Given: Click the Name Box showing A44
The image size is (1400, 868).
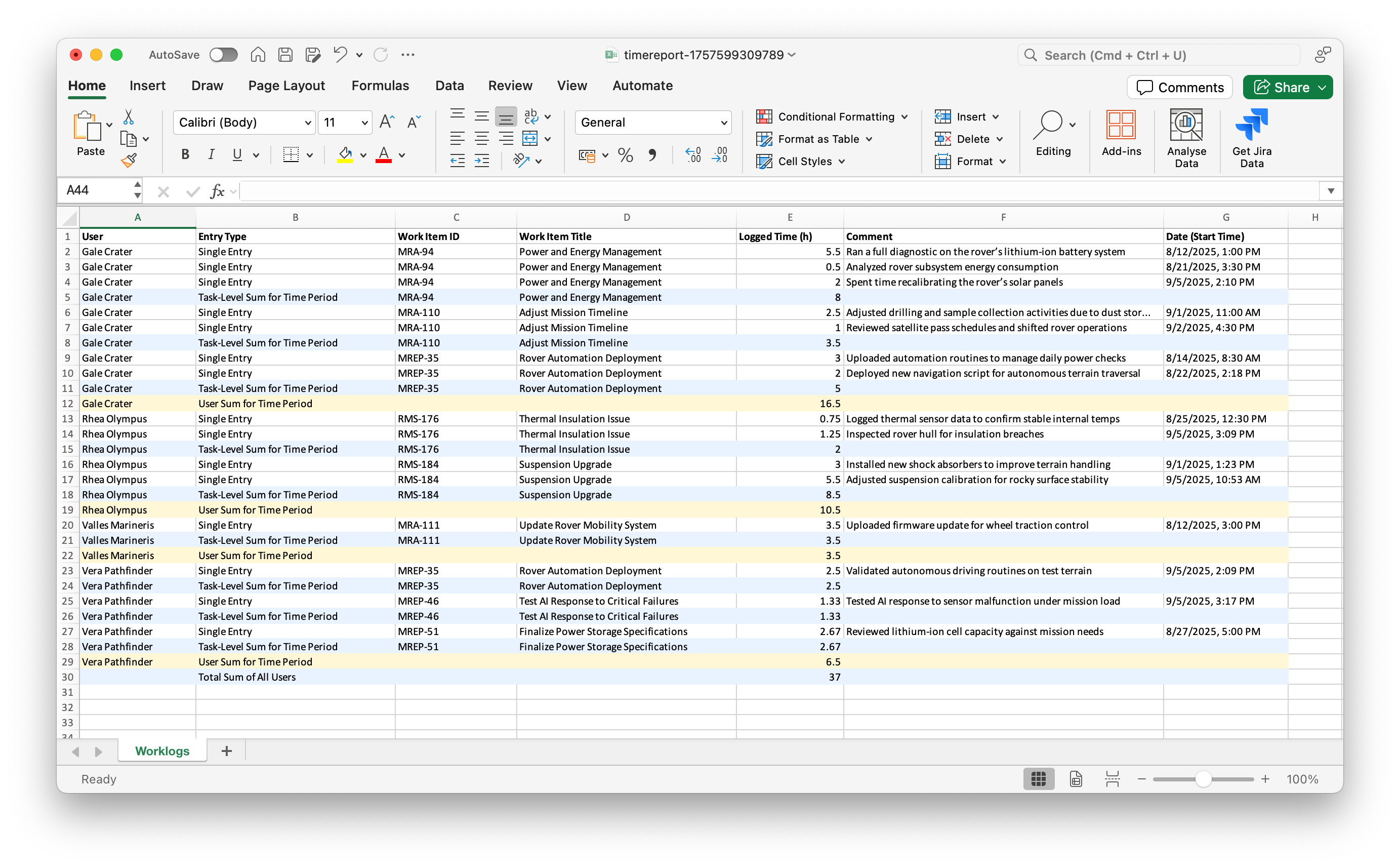Looking at the screenshot, I should [x=95, y=190].
